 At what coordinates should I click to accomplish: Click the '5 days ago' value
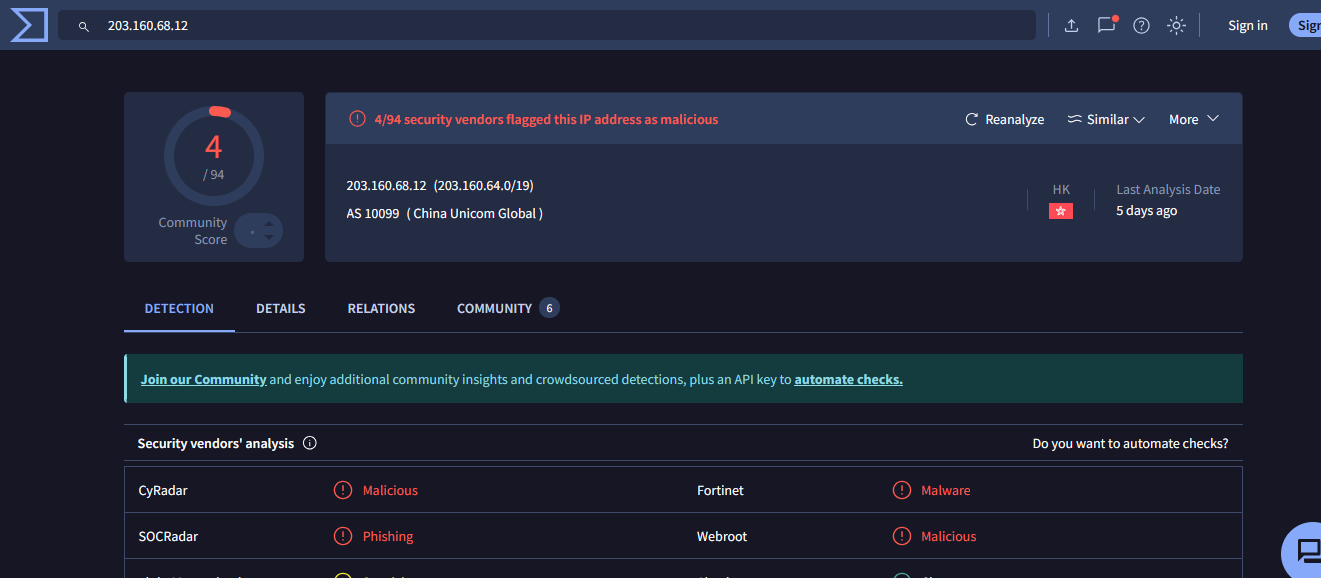pyautogui.click(x=1146, y=211)
